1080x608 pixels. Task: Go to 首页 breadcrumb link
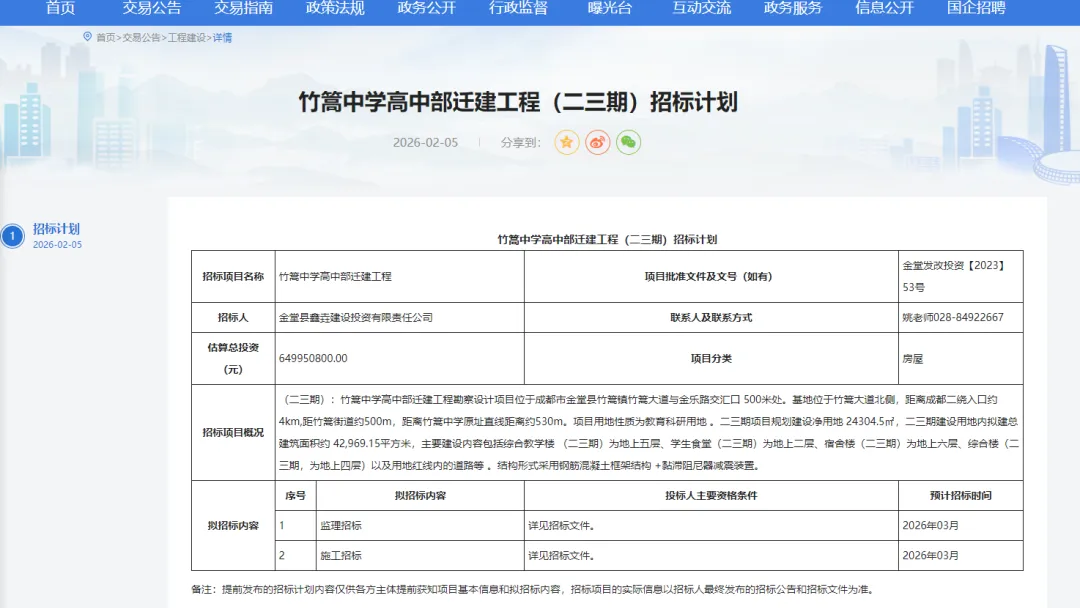[105, 38]
